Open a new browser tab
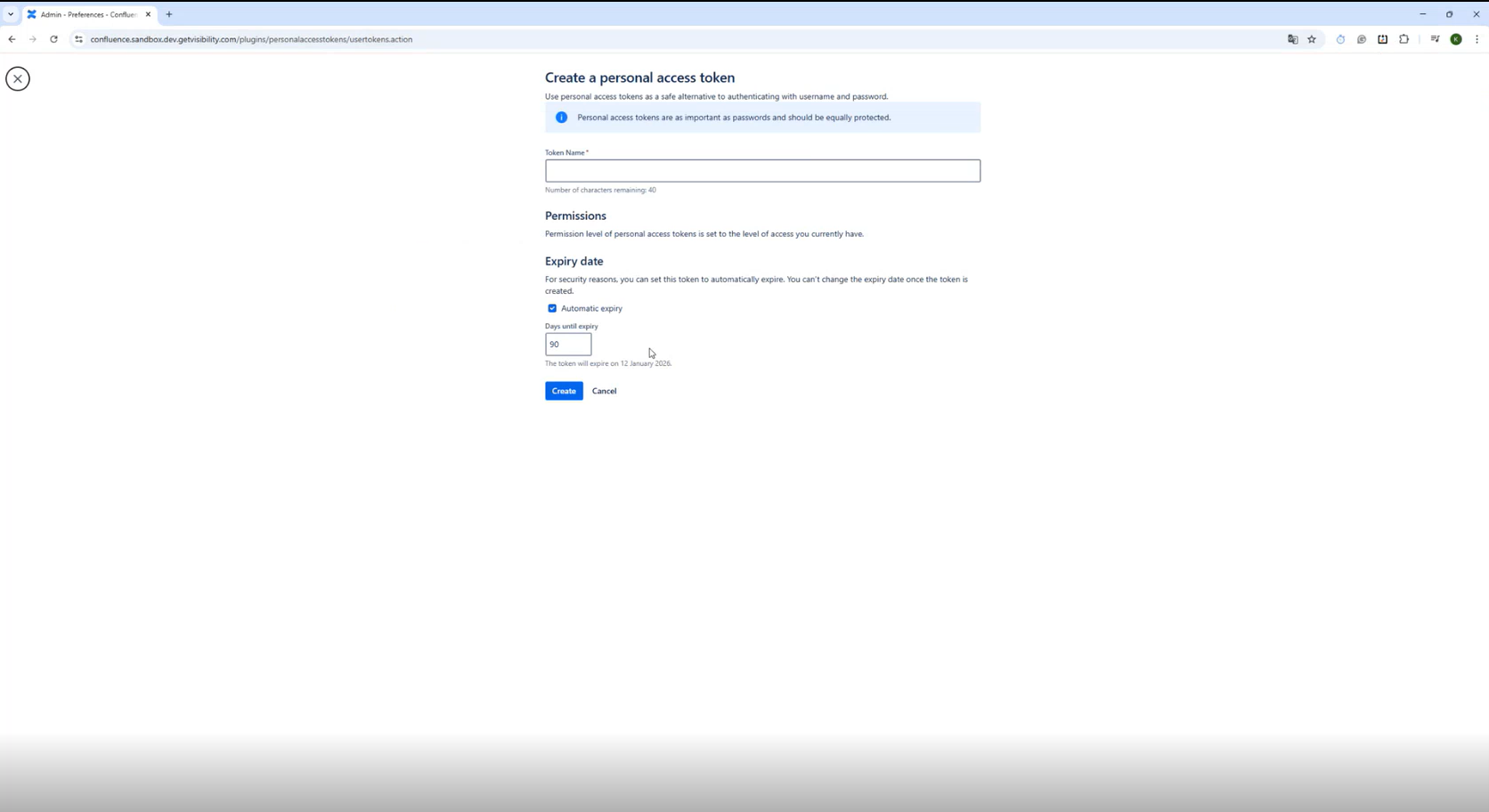The width and height of the screenshot is (1489, 812). click(x=169, y=14)
